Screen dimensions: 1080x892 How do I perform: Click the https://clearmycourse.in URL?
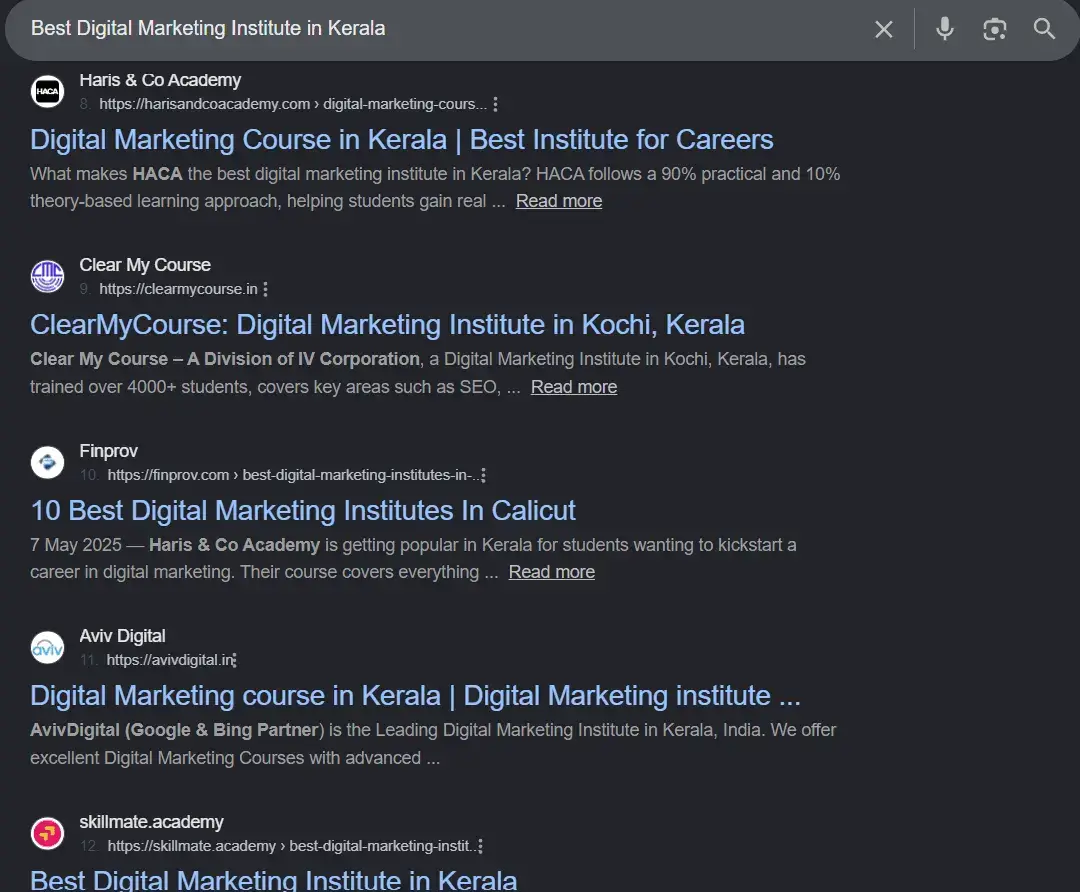(178, 289)
